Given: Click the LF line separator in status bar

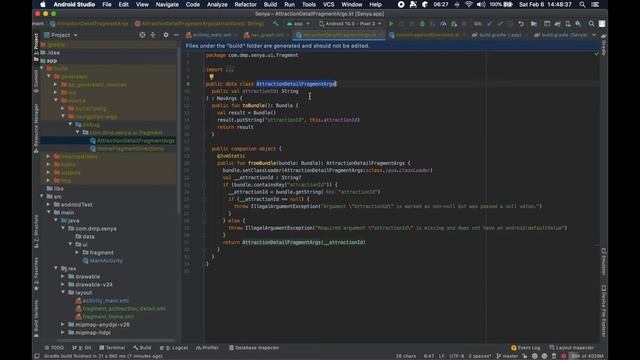Looking at the screenshot, I should [441, 356].
